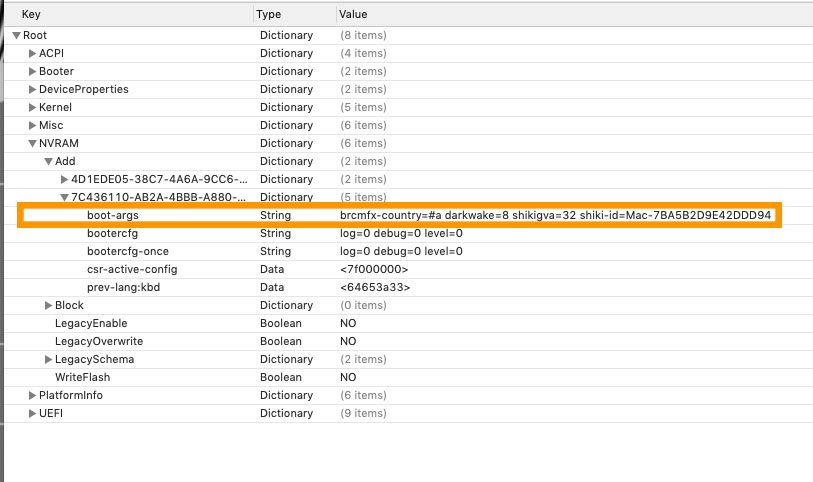
Task: Click the LegacyEnable NO boolean value
Action: pyautogui.click(x=348, y=323)
